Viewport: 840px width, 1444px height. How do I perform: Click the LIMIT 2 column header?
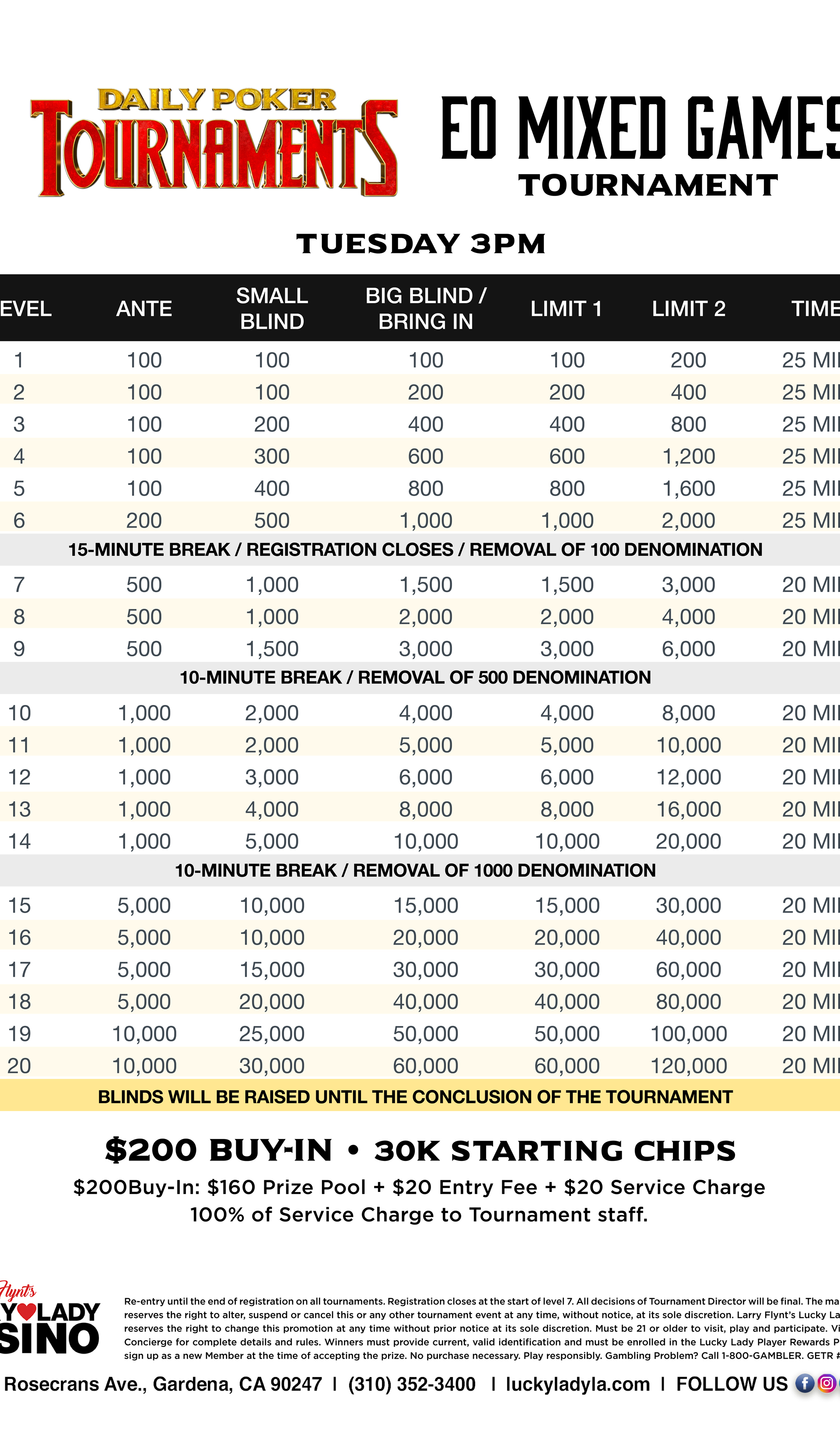[689, 309]
